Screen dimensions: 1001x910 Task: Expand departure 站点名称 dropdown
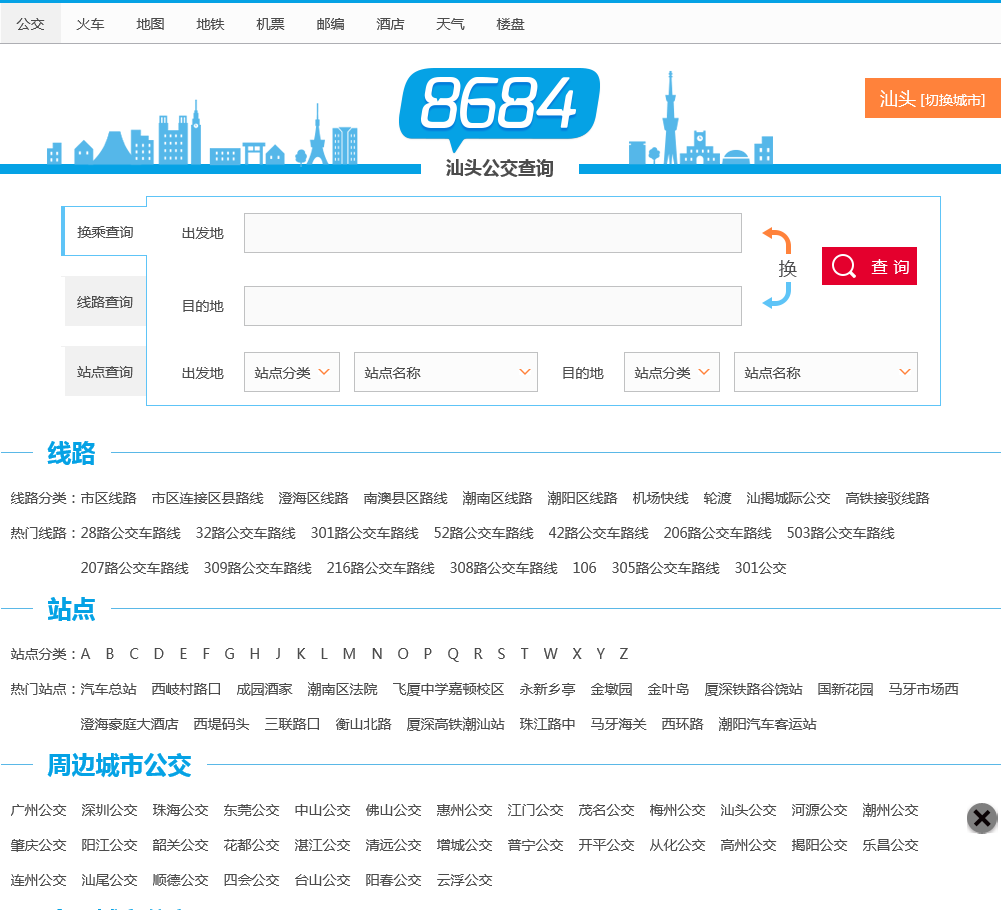pos(446,372)
